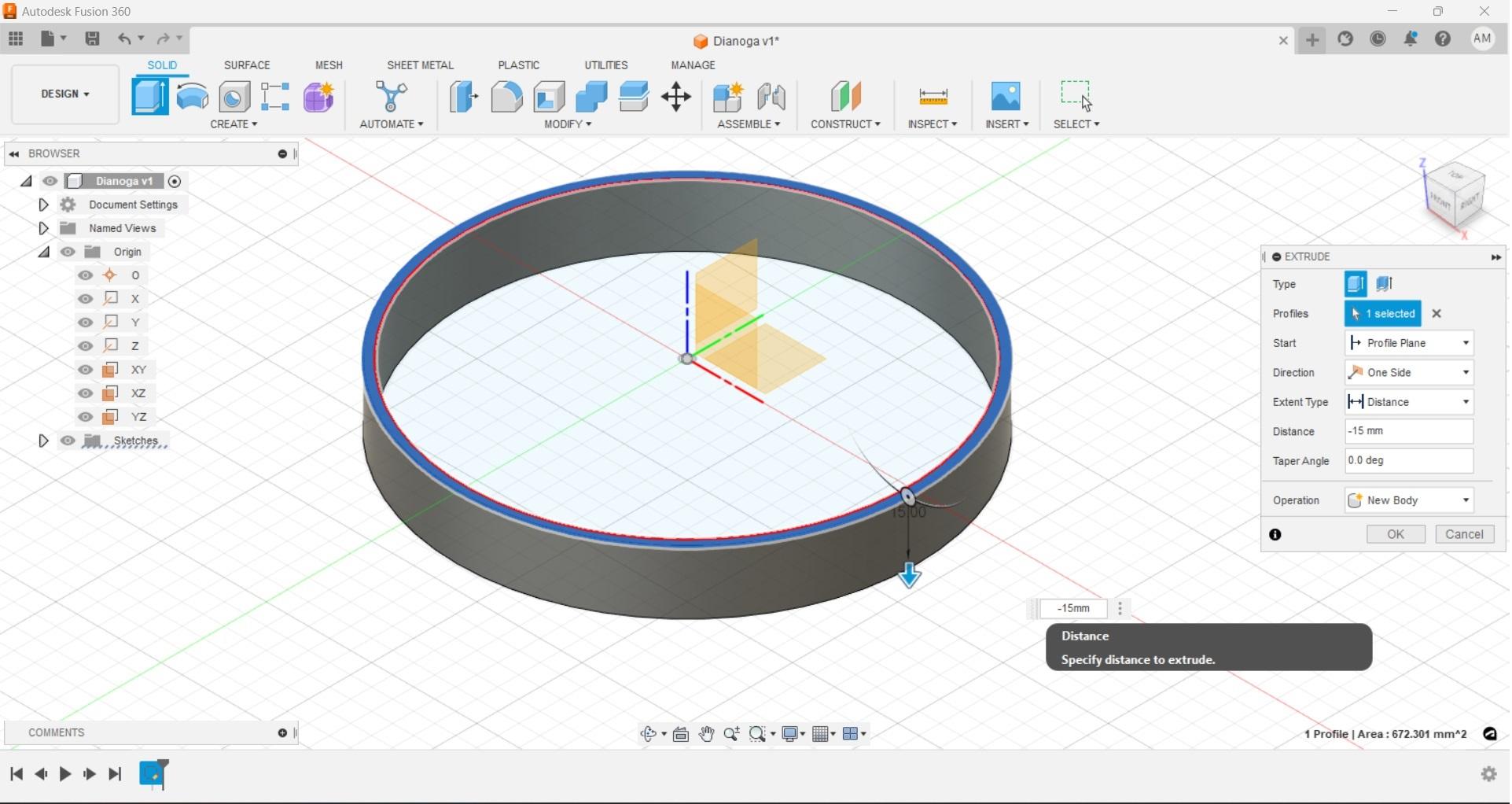The height and width of the screenshot is (804, 1512).
Task: Hide the Sketches folder
Action: [x=68, y=441]
